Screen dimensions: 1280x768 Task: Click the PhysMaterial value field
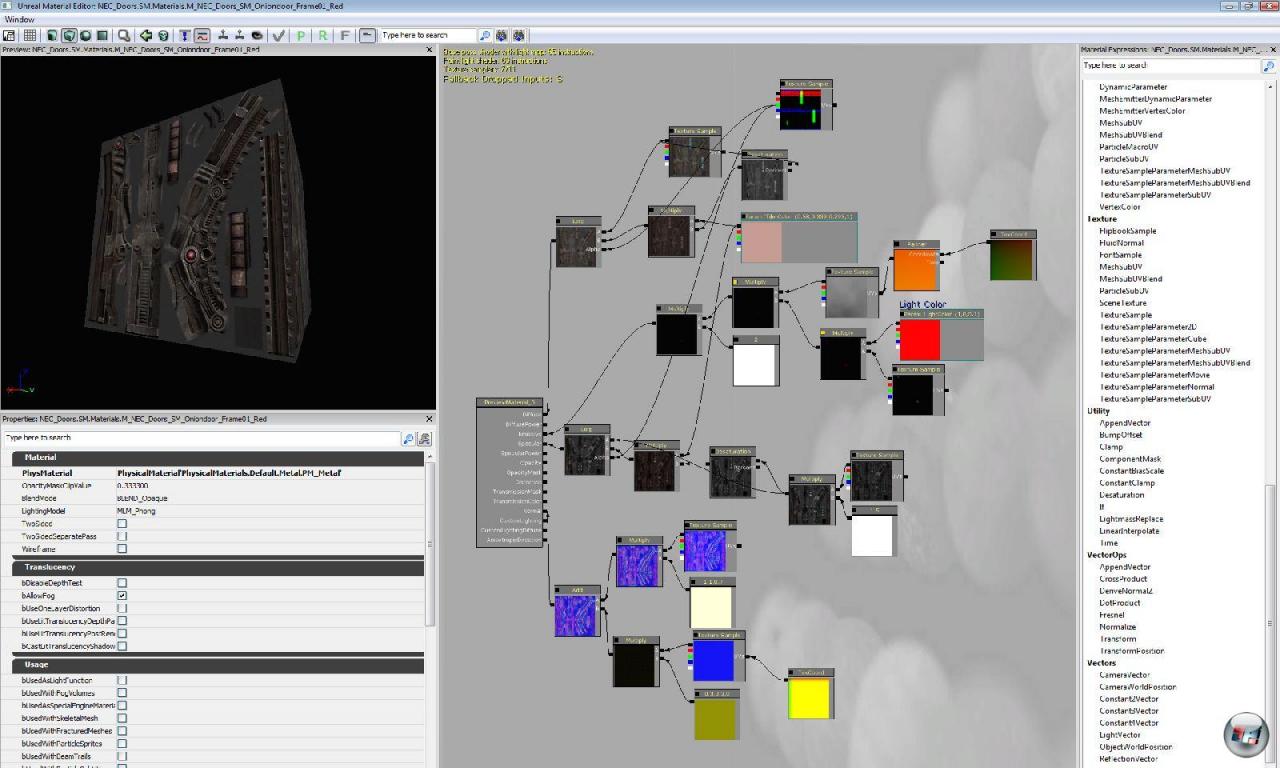tap(270, 473)
